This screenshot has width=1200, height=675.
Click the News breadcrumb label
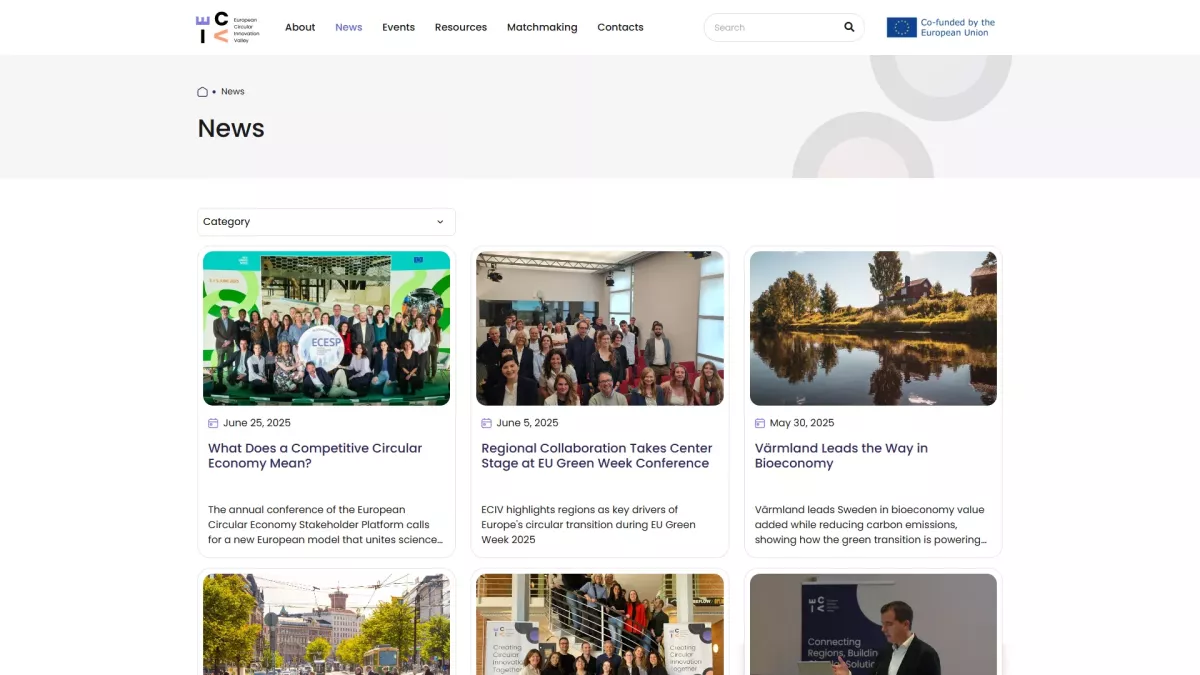coord(233,91)
